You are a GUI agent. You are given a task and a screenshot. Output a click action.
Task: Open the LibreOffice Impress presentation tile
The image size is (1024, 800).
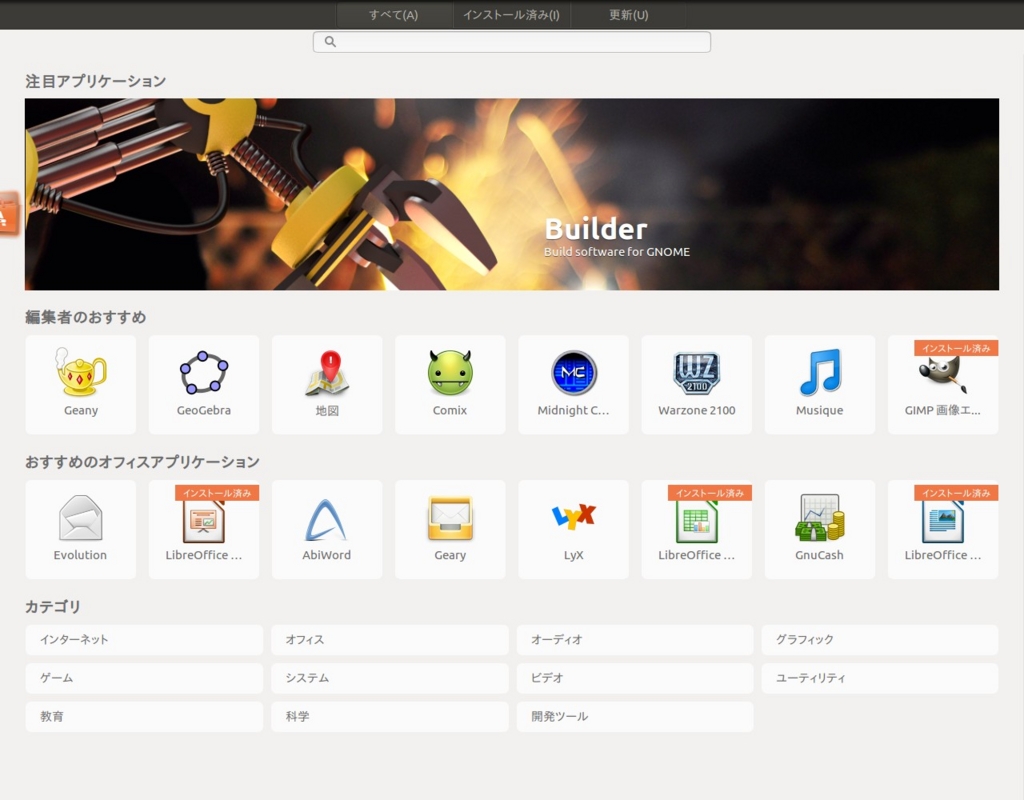tap(204, 530)
